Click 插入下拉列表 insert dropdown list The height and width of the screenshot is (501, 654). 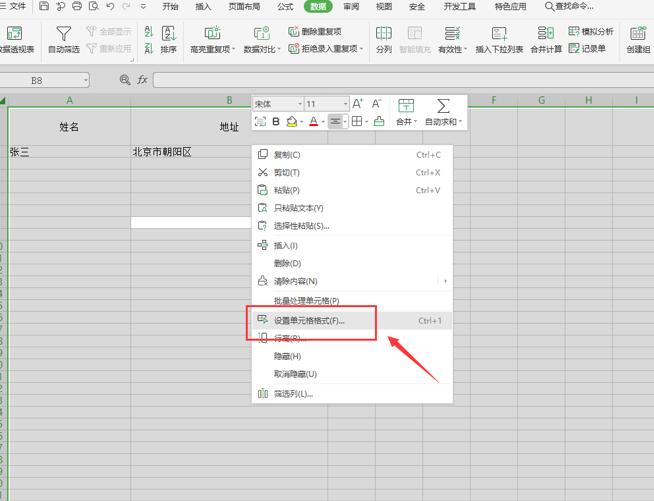tap(499, 40)
